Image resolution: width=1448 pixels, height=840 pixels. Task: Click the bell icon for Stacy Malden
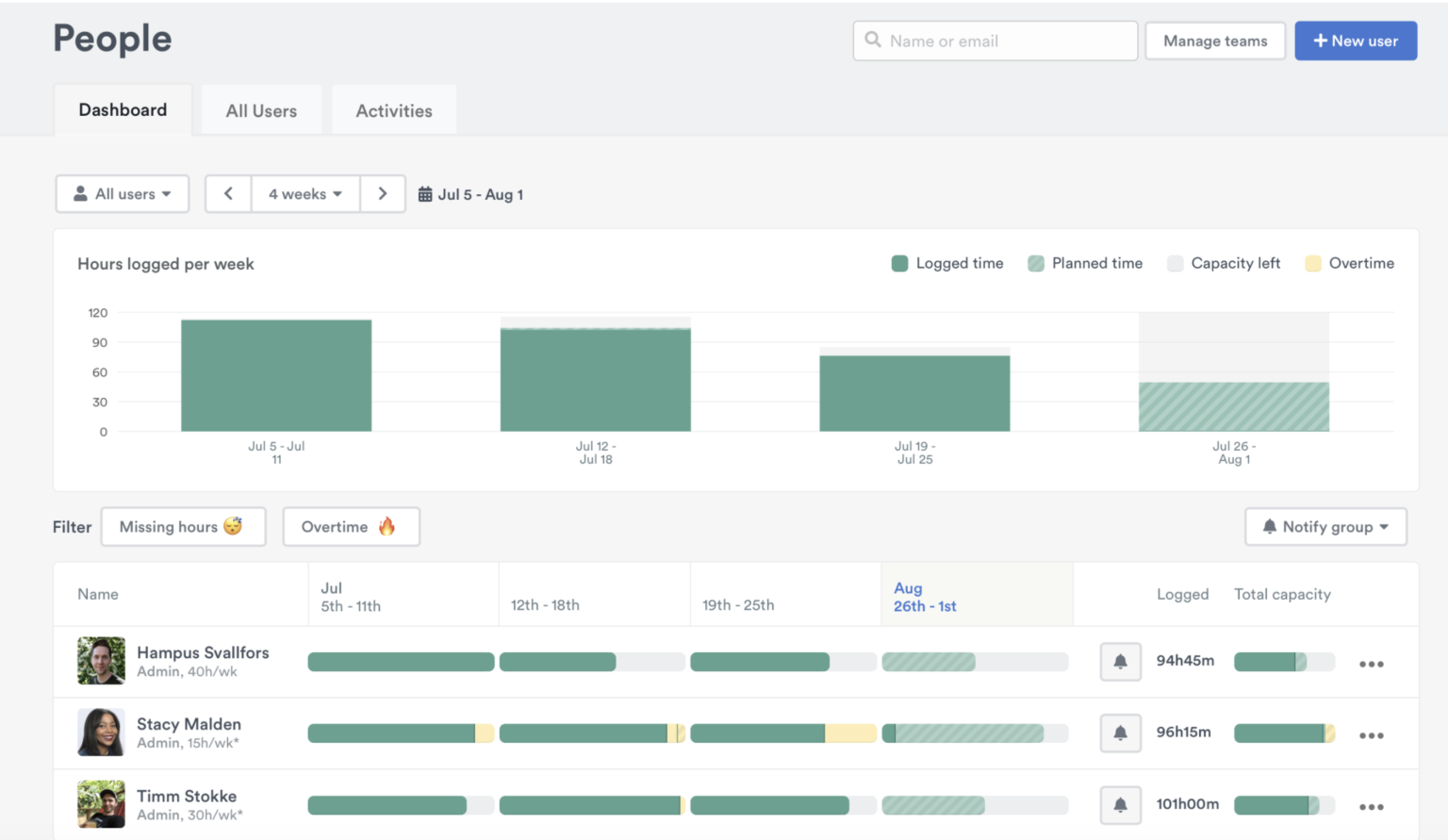click(1120, 733)
